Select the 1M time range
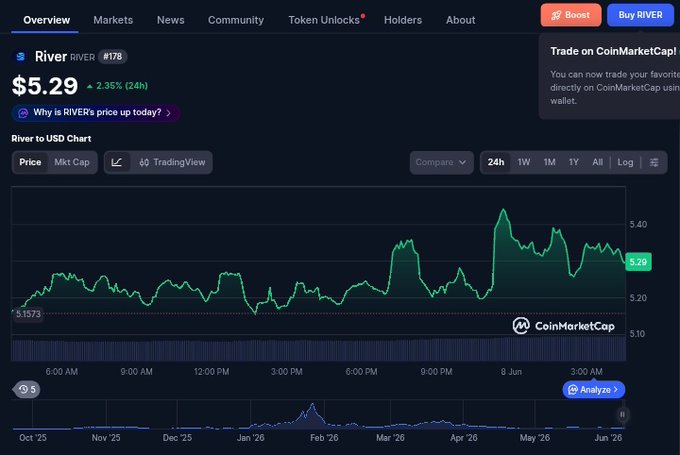680x455 pixels. coord(549,162)
